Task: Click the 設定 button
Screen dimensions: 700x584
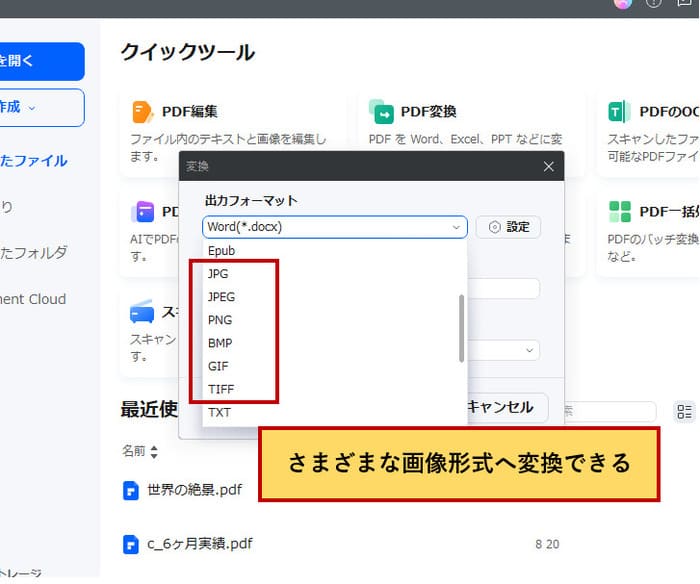Action: [508, 227]
